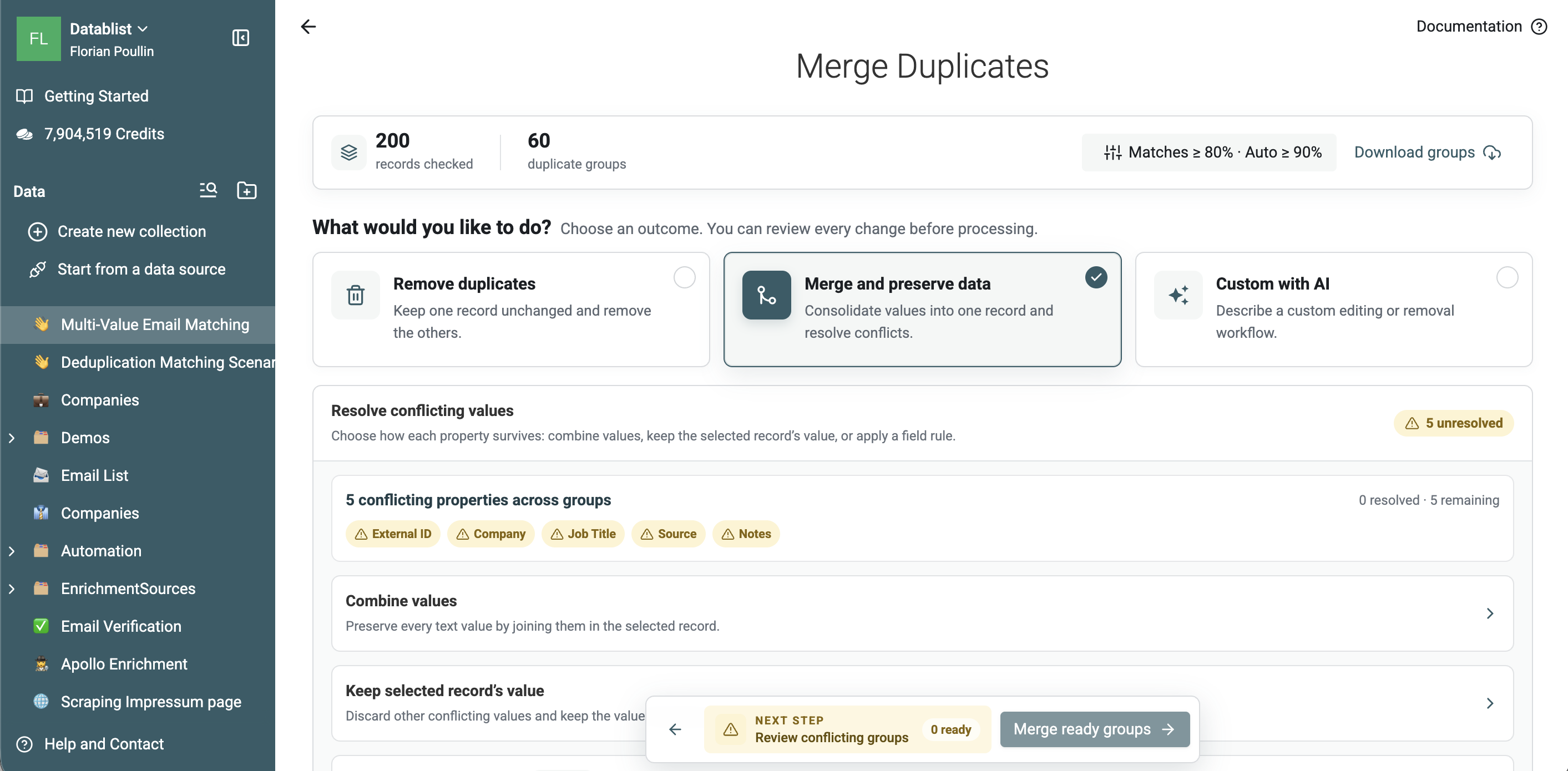The width and height of the screenshot is (1568, 771).
Task: Click Start from a data source
Action: (x=141, y=269)
